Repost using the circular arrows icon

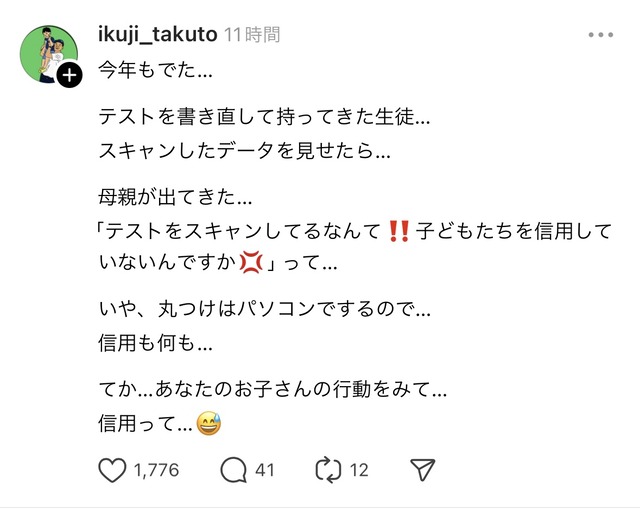pyautogui.click(x=328, y=470)
